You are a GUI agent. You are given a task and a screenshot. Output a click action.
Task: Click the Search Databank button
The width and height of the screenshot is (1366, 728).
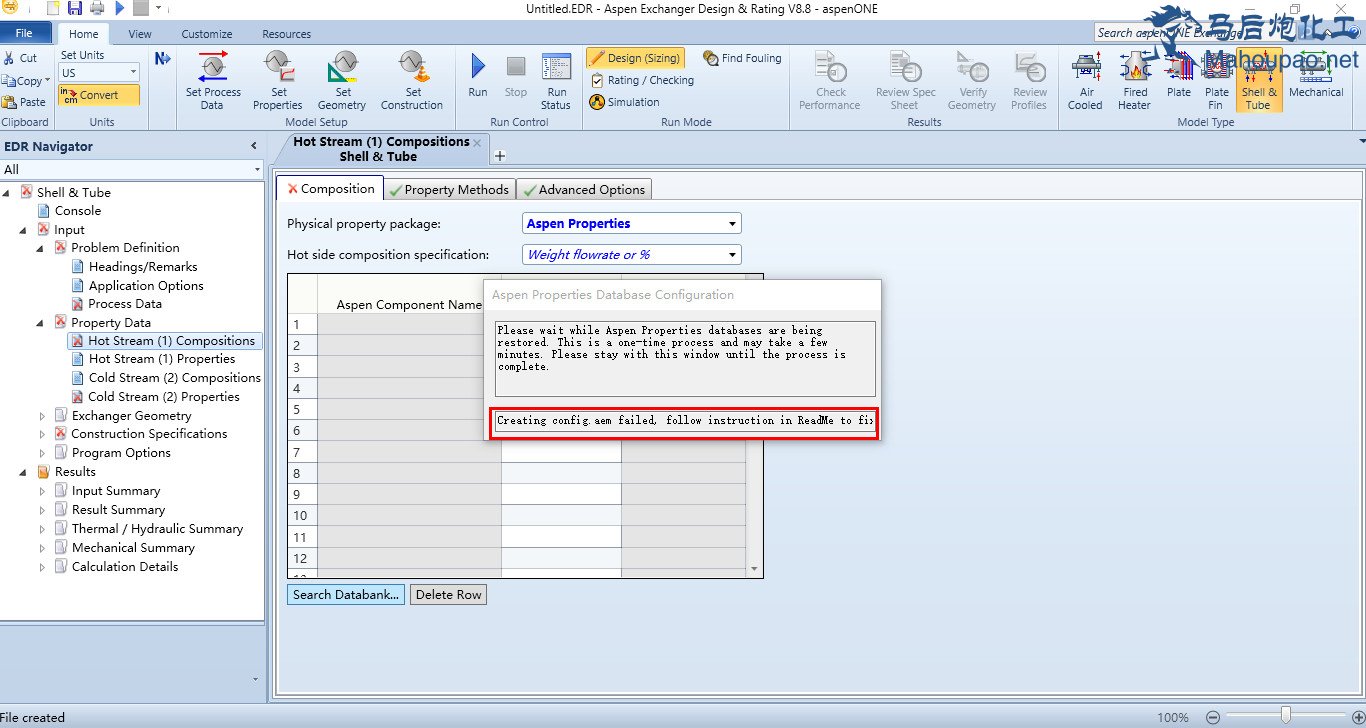coord(346,594)
